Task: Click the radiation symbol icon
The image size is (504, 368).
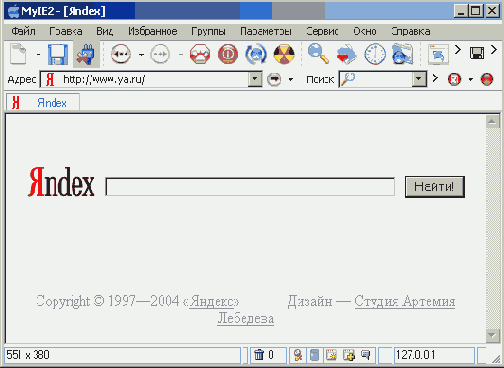Action: [284, 54]
